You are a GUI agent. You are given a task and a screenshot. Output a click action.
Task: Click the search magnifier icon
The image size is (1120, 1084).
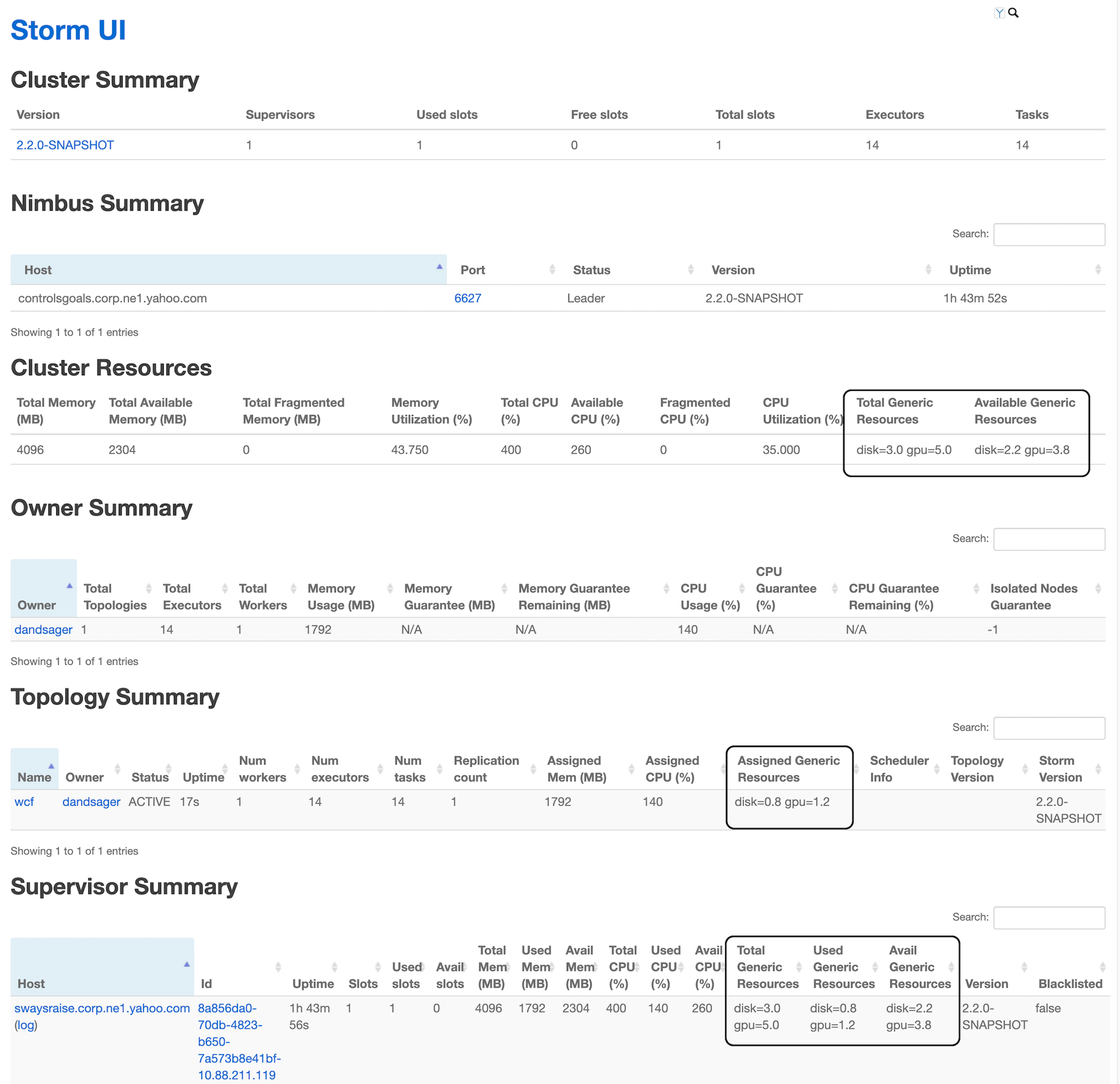tap(1013, 12)
